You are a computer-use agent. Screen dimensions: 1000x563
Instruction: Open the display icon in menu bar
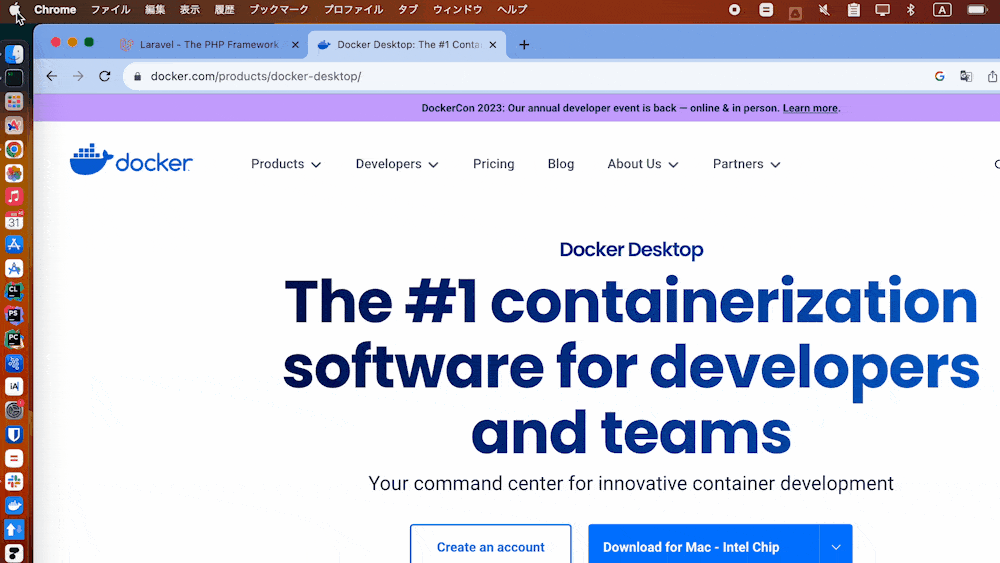coord(882,10)
